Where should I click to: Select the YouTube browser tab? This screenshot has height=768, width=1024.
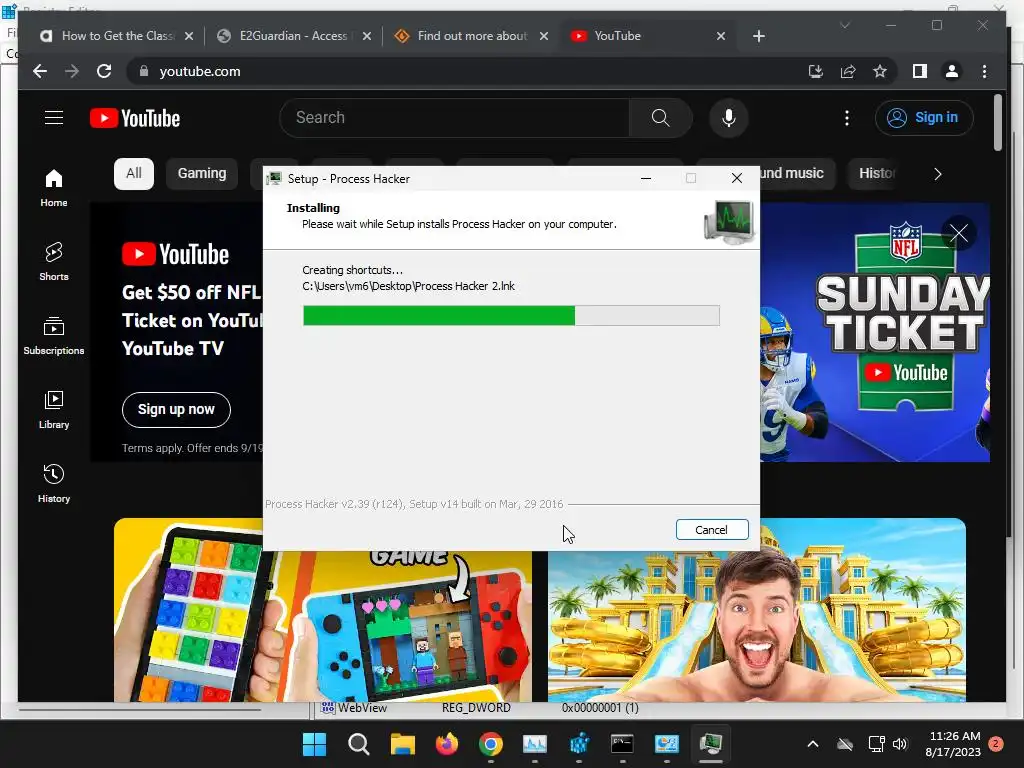coord(648,36)
